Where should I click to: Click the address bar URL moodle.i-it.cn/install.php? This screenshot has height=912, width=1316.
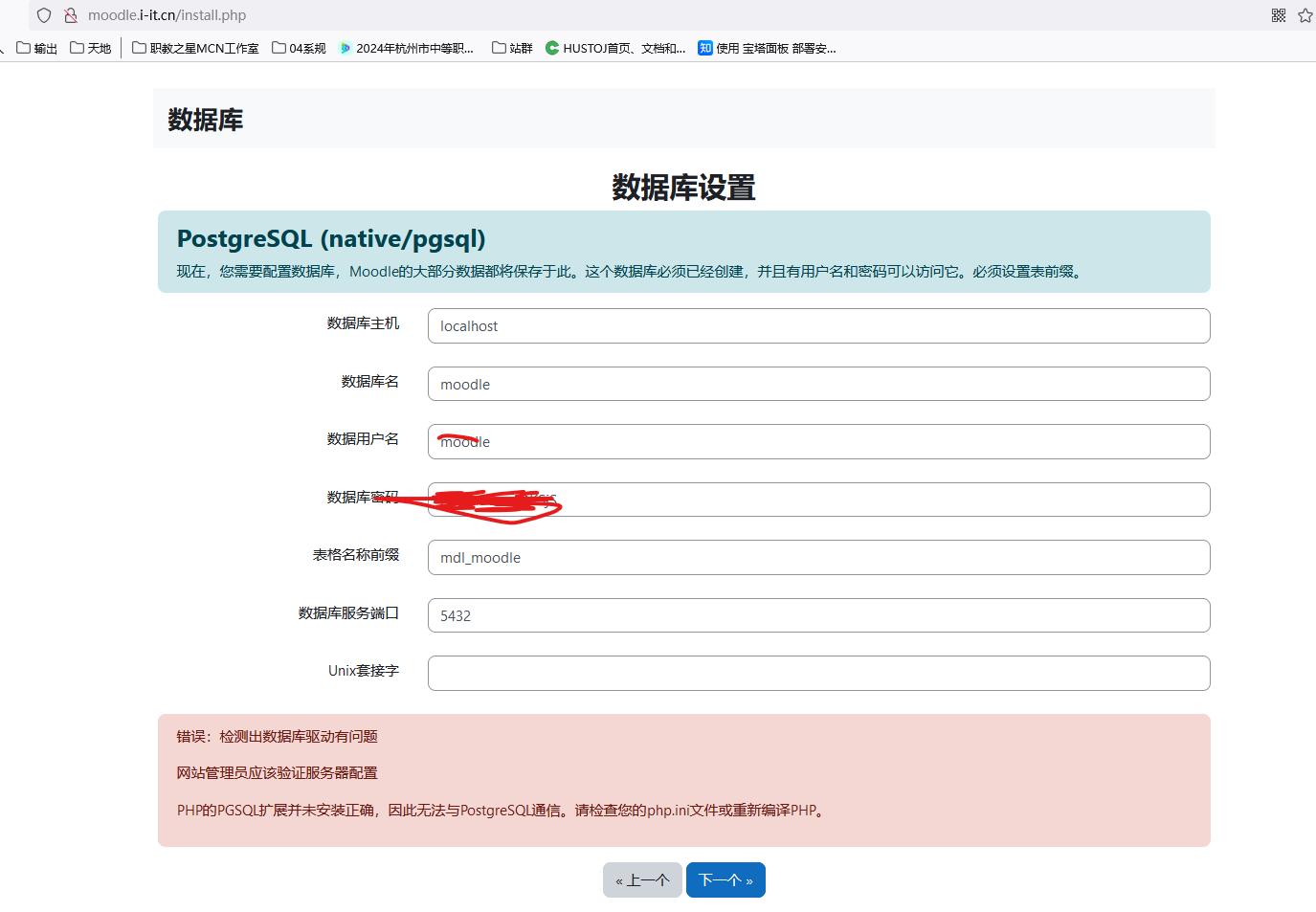pyautogui.click(x=167, y=15)
